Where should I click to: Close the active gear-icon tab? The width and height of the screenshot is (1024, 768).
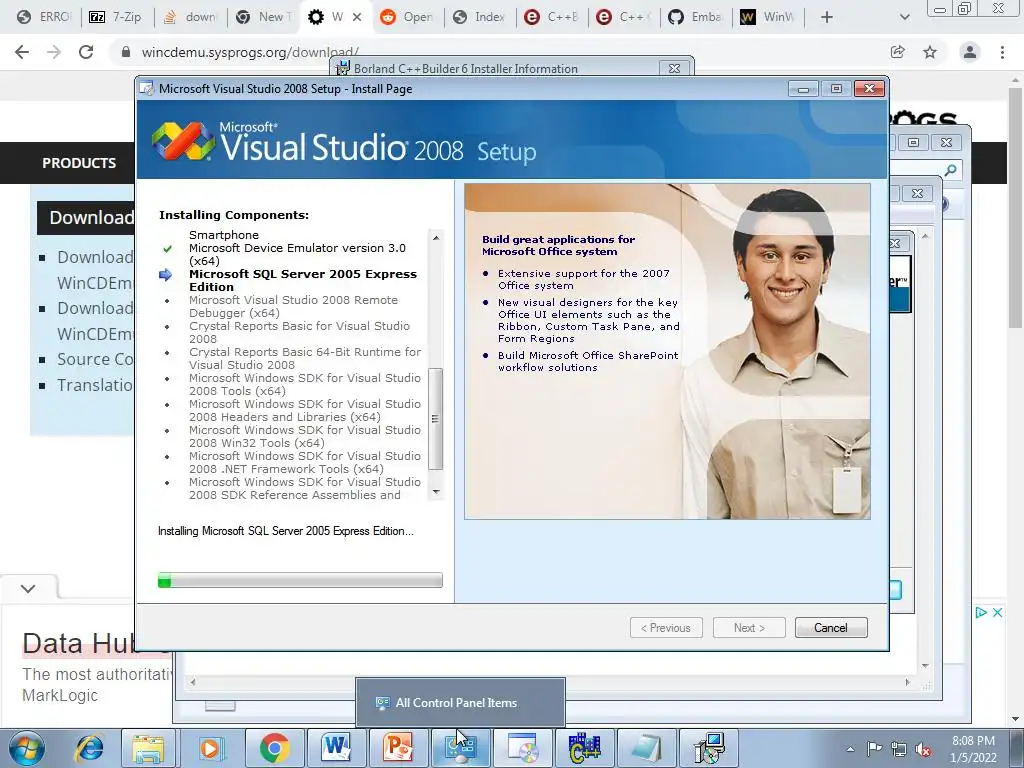pos(357,17)
